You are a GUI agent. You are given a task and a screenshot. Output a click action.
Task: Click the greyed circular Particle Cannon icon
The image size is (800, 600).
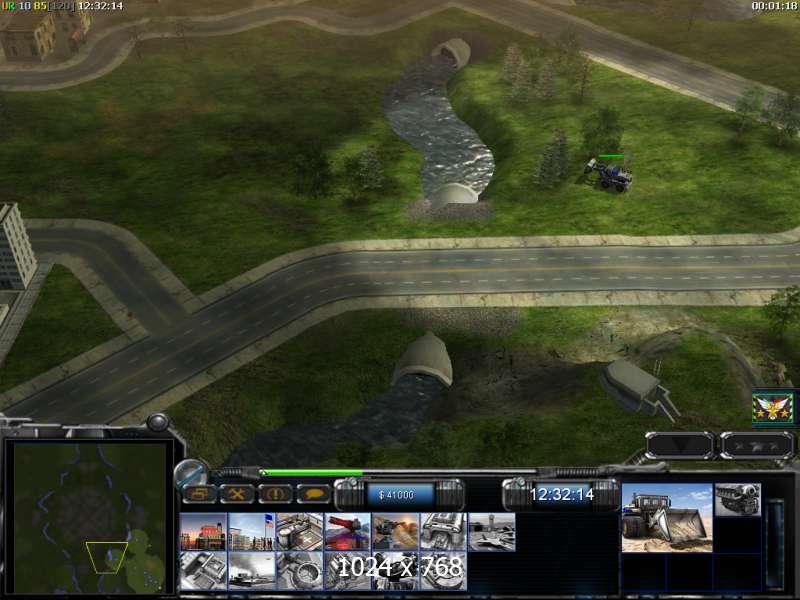tap(299, 571)
